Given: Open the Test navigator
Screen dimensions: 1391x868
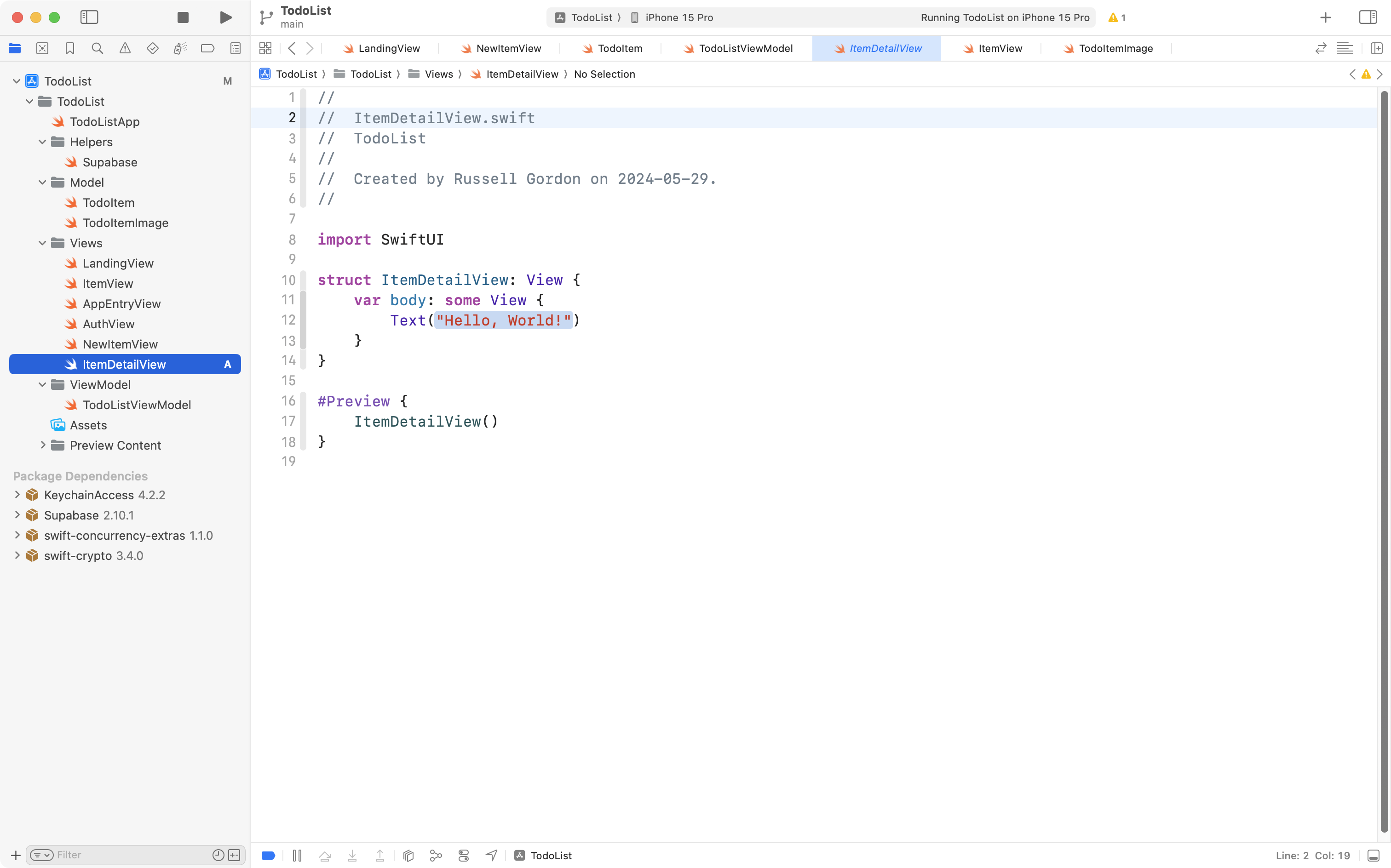Looking at the screenshot, I should pos(152,48).
